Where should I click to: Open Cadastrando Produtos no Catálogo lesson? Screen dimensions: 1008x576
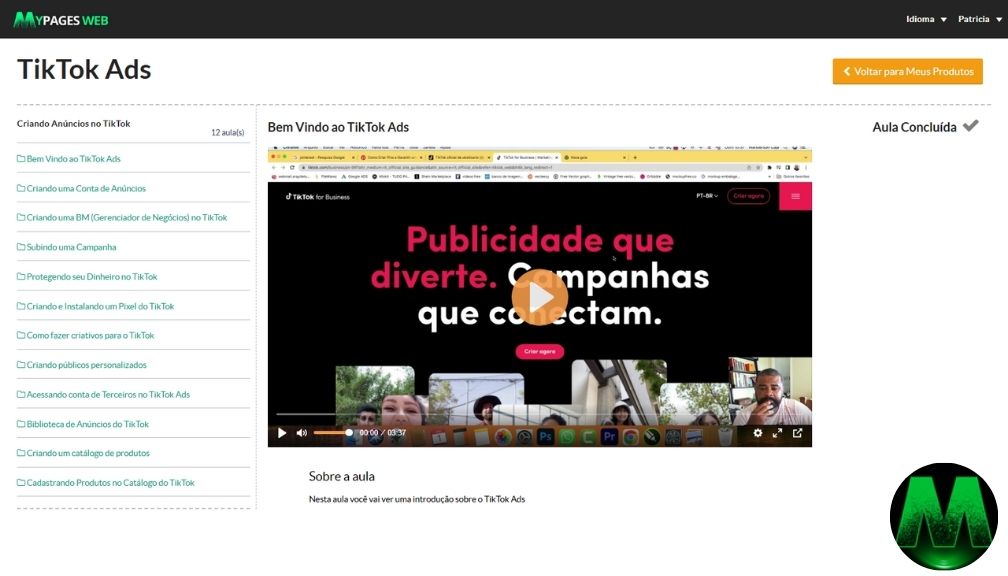tap(110, 483)
